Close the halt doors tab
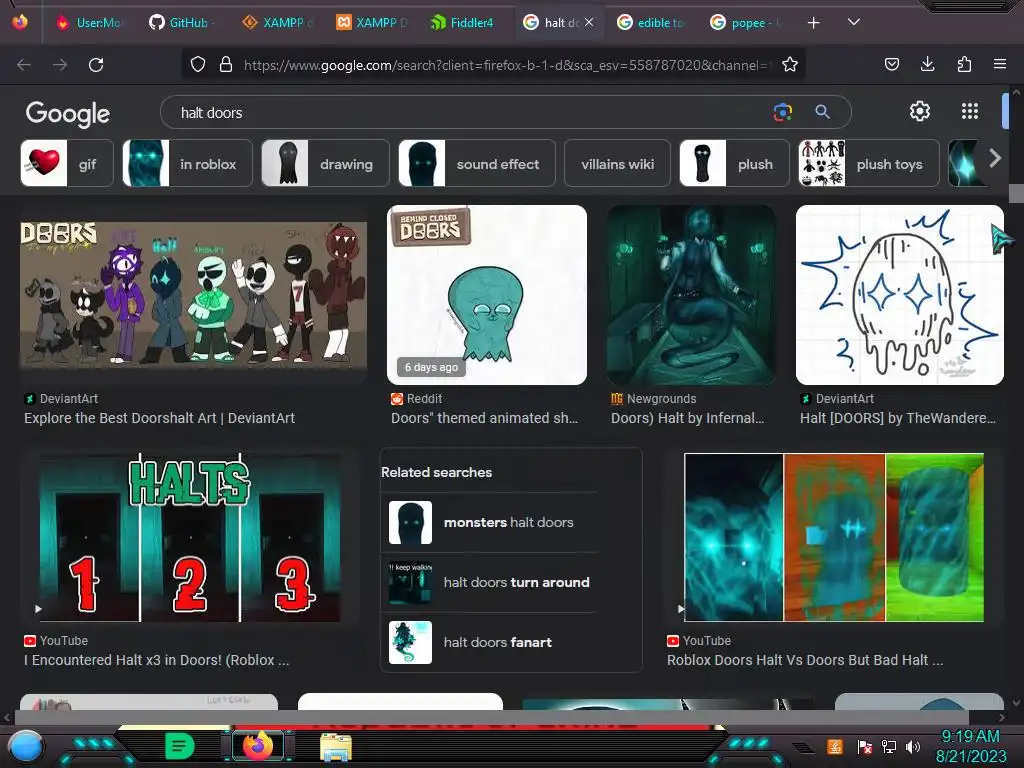This screenshot has width=1024, height=768. tap(589, 22)
